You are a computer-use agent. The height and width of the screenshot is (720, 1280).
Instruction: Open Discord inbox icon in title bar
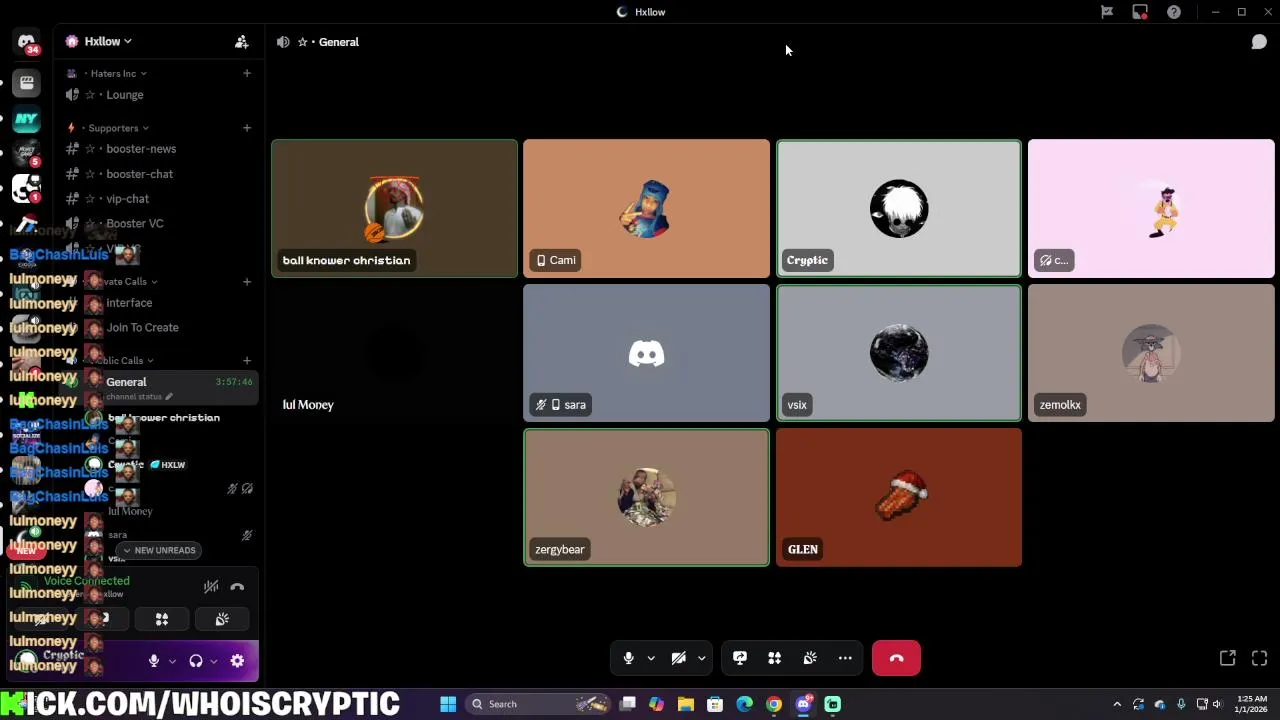tap(1140, 12)
